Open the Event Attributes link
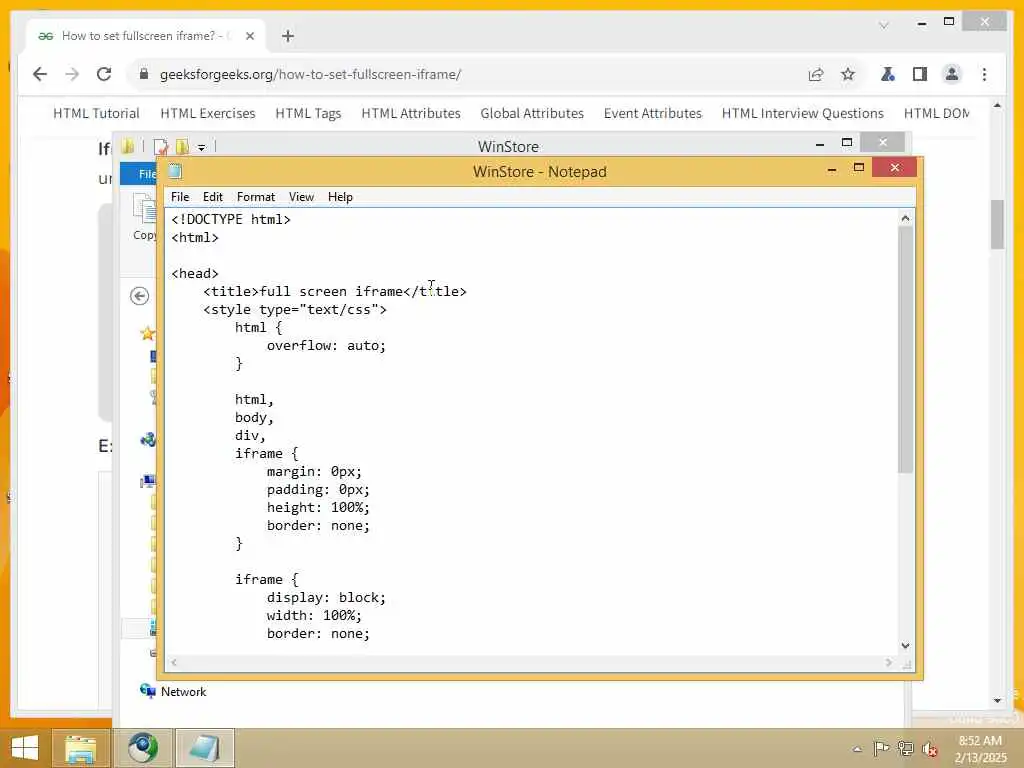The image size is (1024, 768). click(x=652, y=113)
